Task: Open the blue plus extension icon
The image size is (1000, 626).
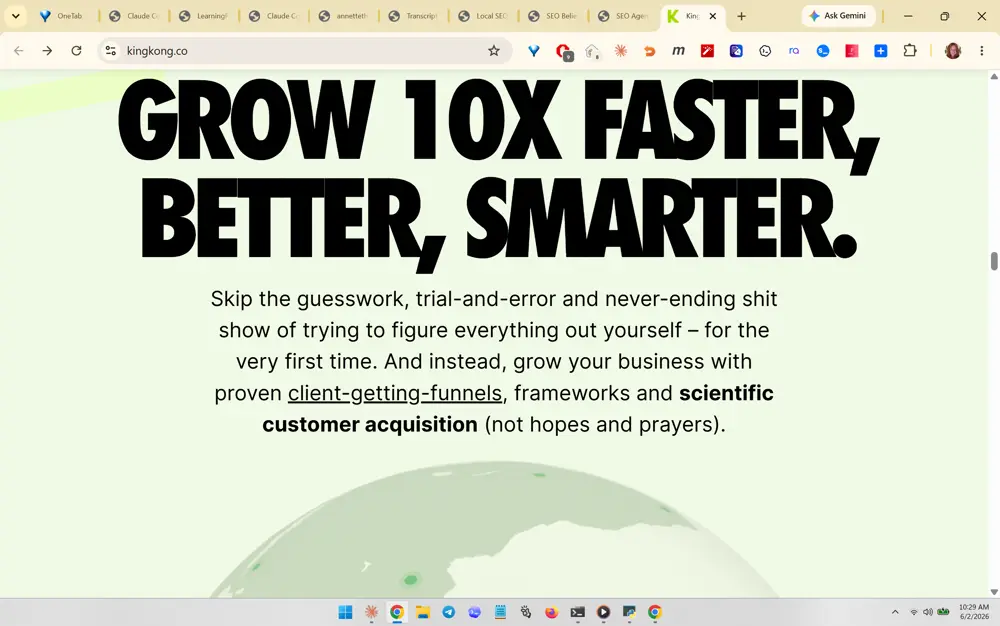Action: (881, 51)
